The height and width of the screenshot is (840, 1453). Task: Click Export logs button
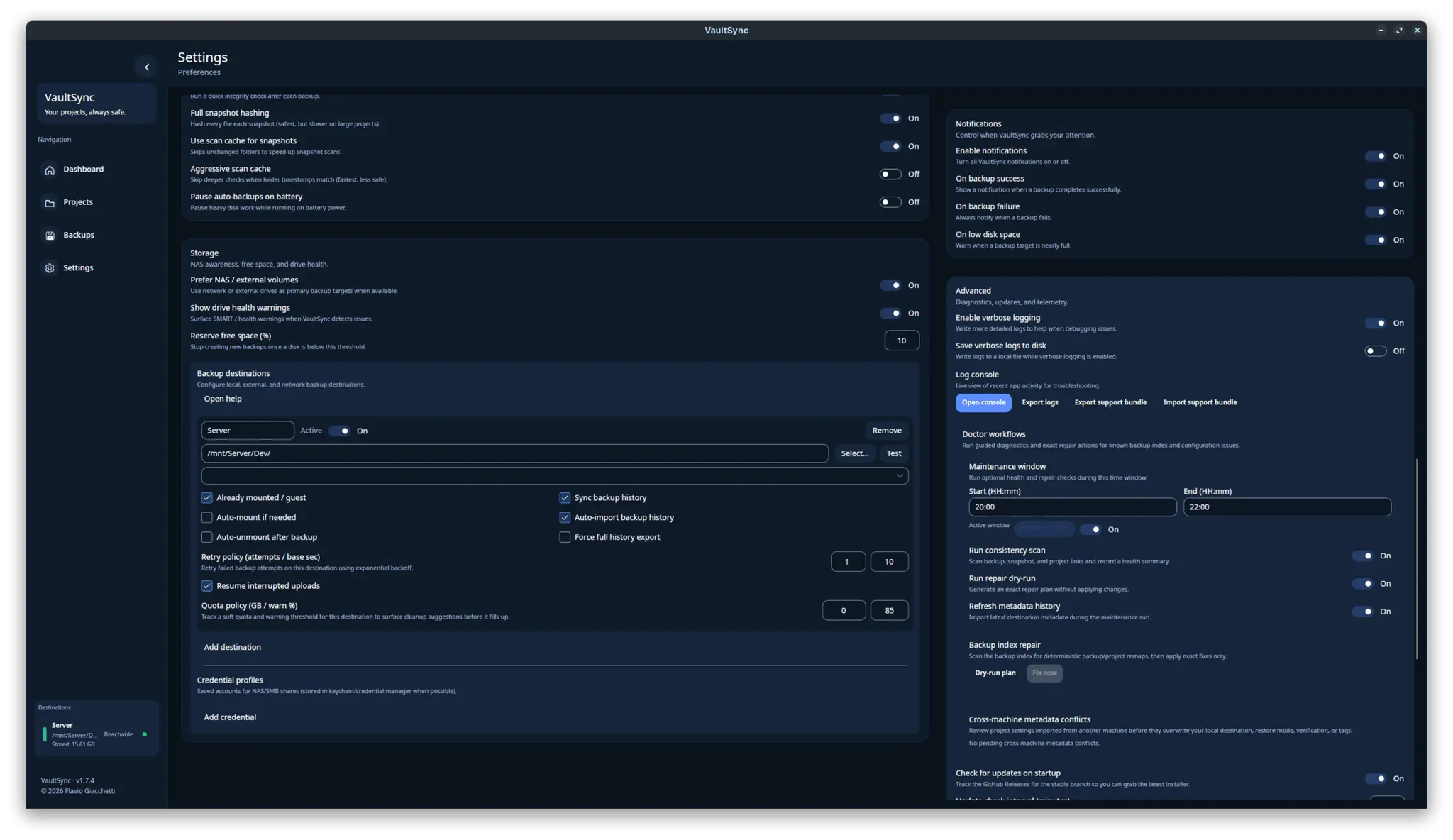point(1039,402)
